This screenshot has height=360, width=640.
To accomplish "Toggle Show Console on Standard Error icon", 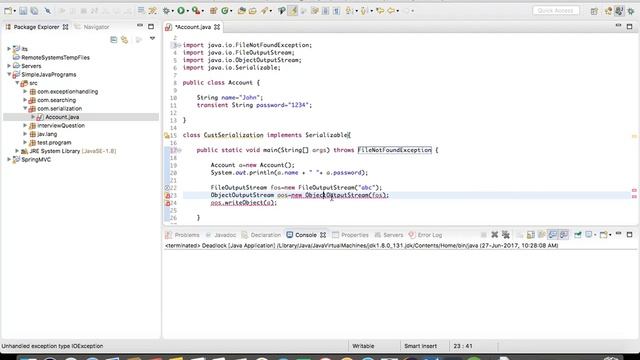I will coord(564,235).
